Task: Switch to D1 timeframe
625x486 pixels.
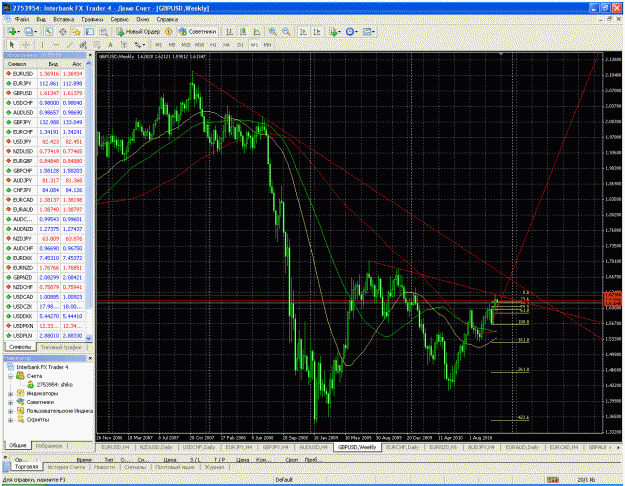Action: [240, 45]
